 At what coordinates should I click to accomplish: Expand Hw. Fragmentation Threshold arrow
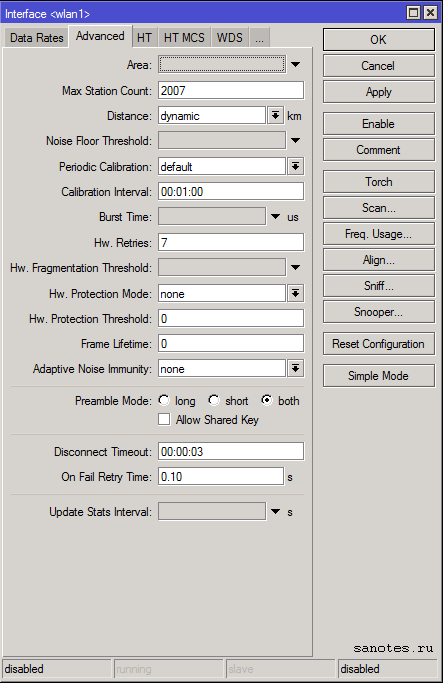tap(295, 267)
